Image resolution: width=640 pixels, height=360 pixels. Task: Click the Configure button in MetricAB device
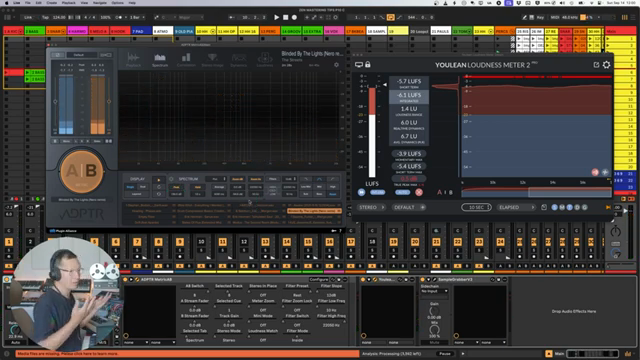point(319,280)
